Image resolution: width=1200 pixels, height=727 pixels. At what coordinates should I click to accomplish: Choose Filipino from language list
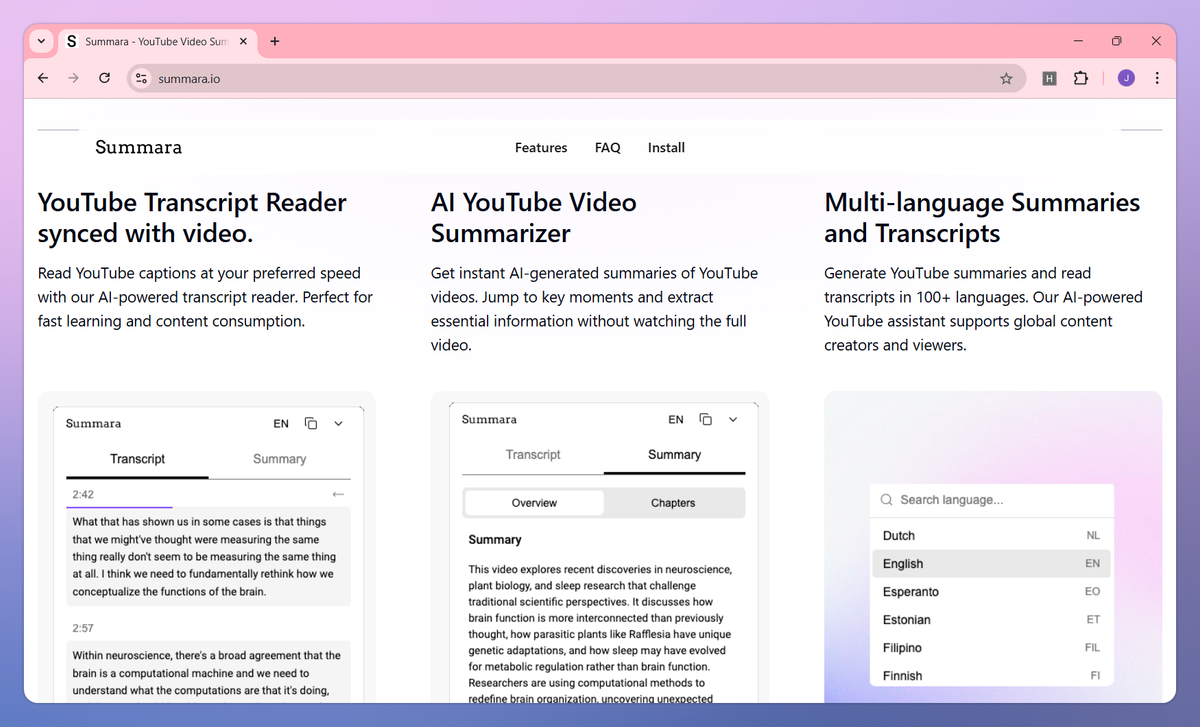pos(992,648)
